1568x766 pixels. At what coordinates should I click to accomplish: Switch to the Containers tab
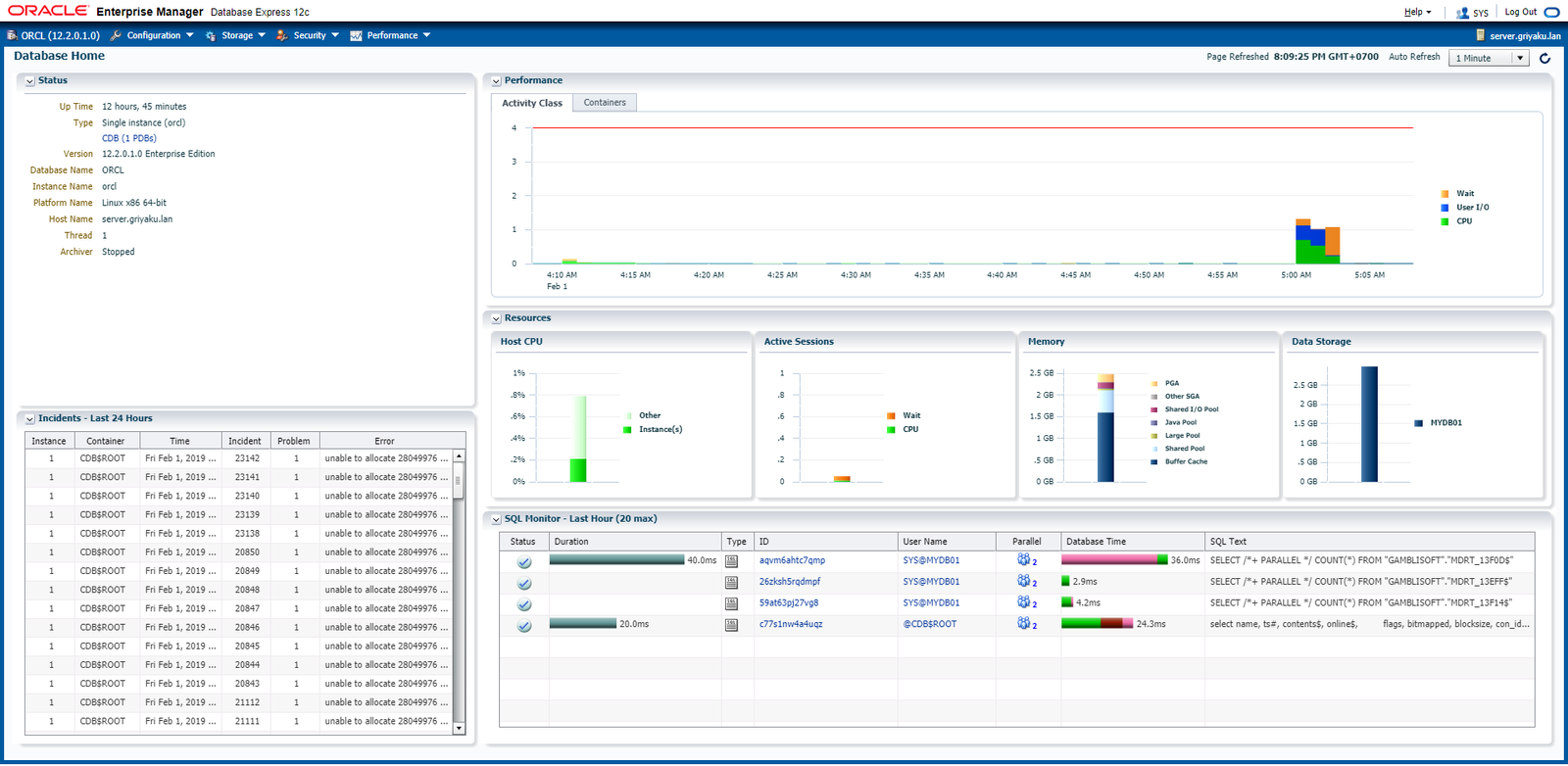coord(605,103)
